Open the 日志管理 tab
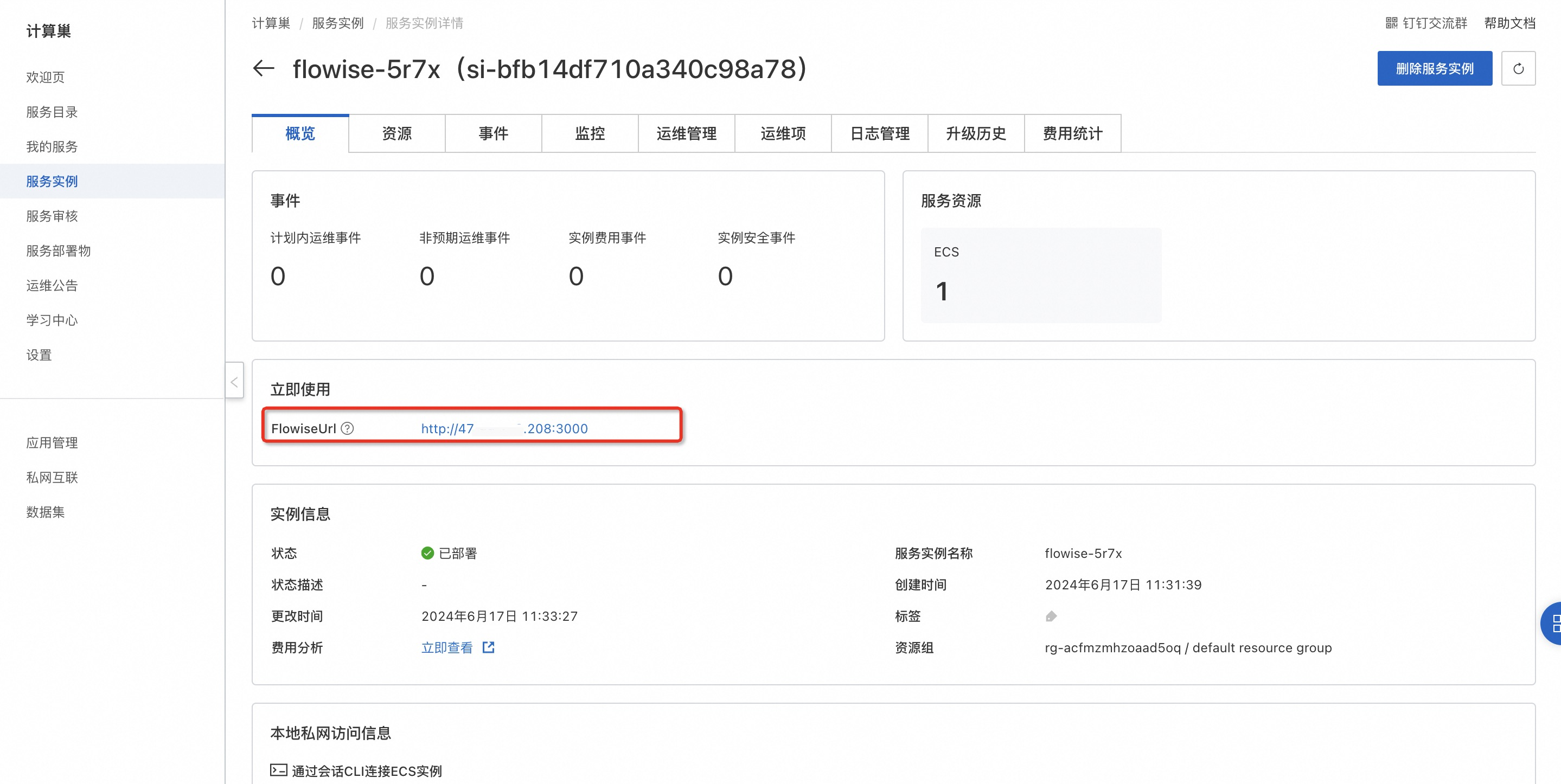This screenshot has height=784, width=1561. click(879, 133)
